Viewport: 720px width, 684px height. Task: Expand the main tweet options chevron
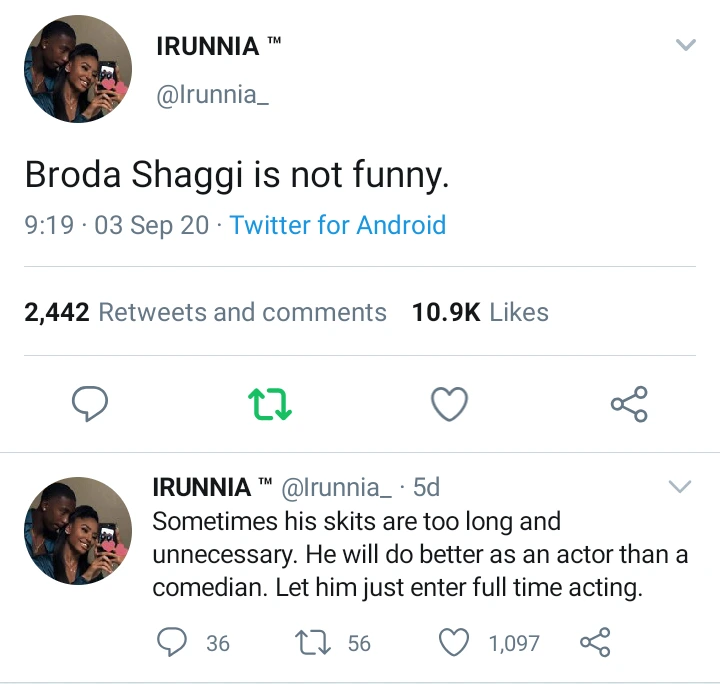point(685,45)
